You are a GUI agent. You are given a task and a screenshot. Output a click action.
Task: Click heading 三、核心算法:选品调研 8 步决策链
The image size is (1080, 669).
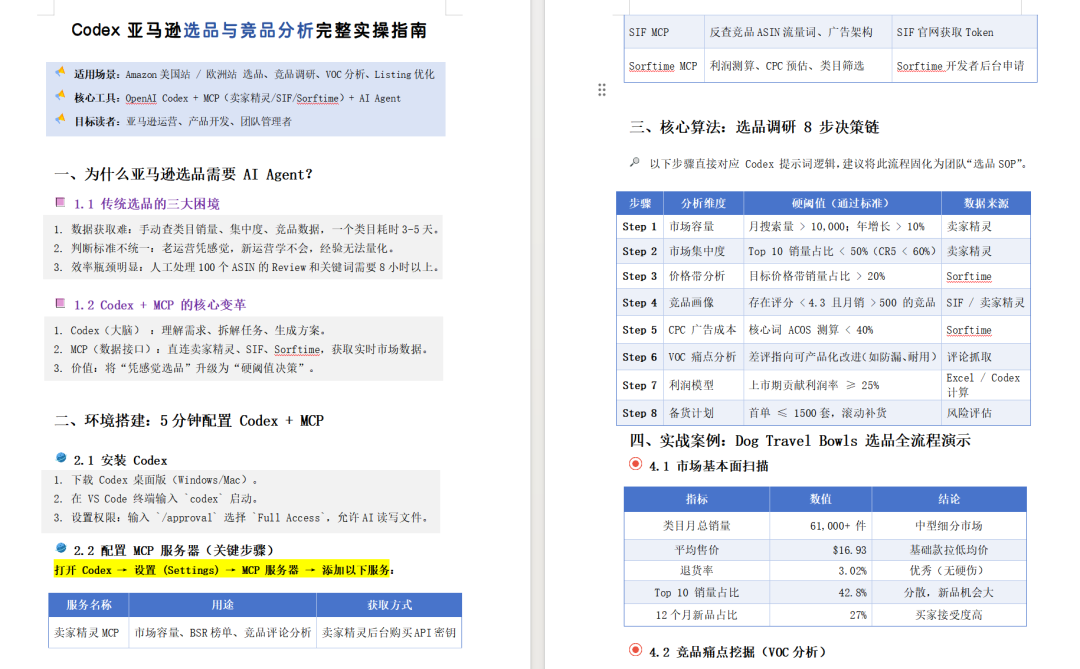[754, 127]
